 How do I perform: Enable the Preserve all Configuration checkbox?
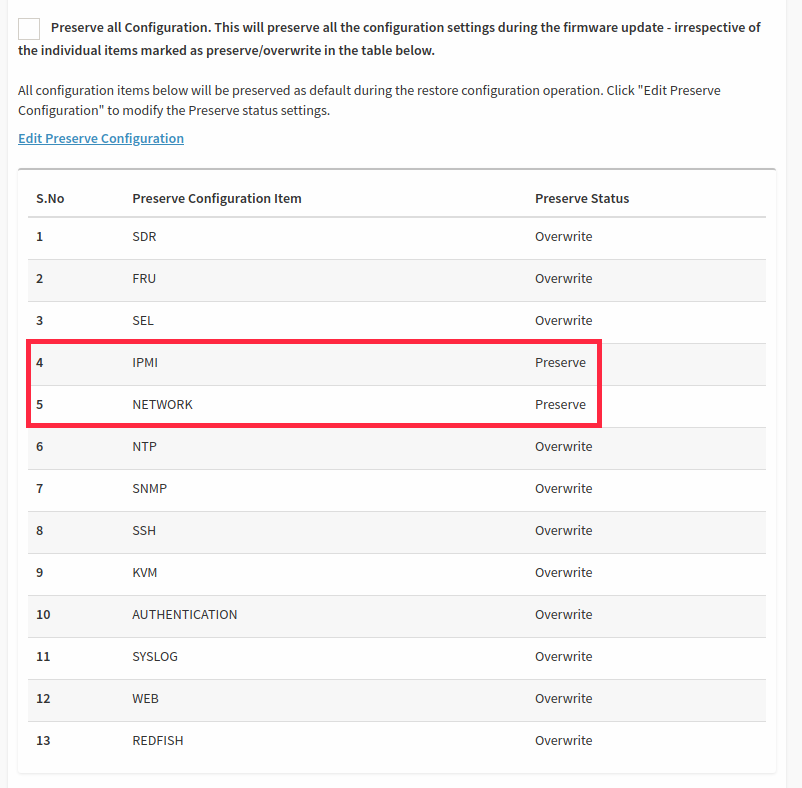point(29,29)
